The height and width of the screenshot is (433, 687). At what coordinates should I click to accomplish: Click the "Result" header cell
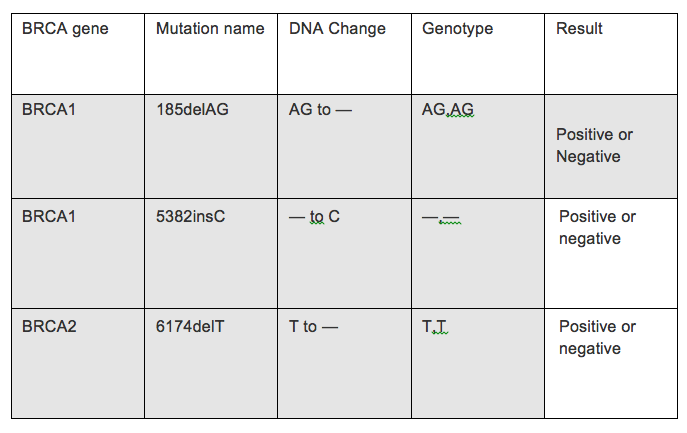coord(579,29)
